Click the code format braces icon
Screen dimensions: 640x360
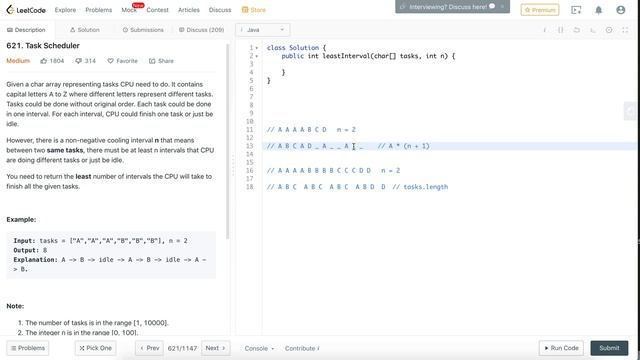(x=560, y=30)
